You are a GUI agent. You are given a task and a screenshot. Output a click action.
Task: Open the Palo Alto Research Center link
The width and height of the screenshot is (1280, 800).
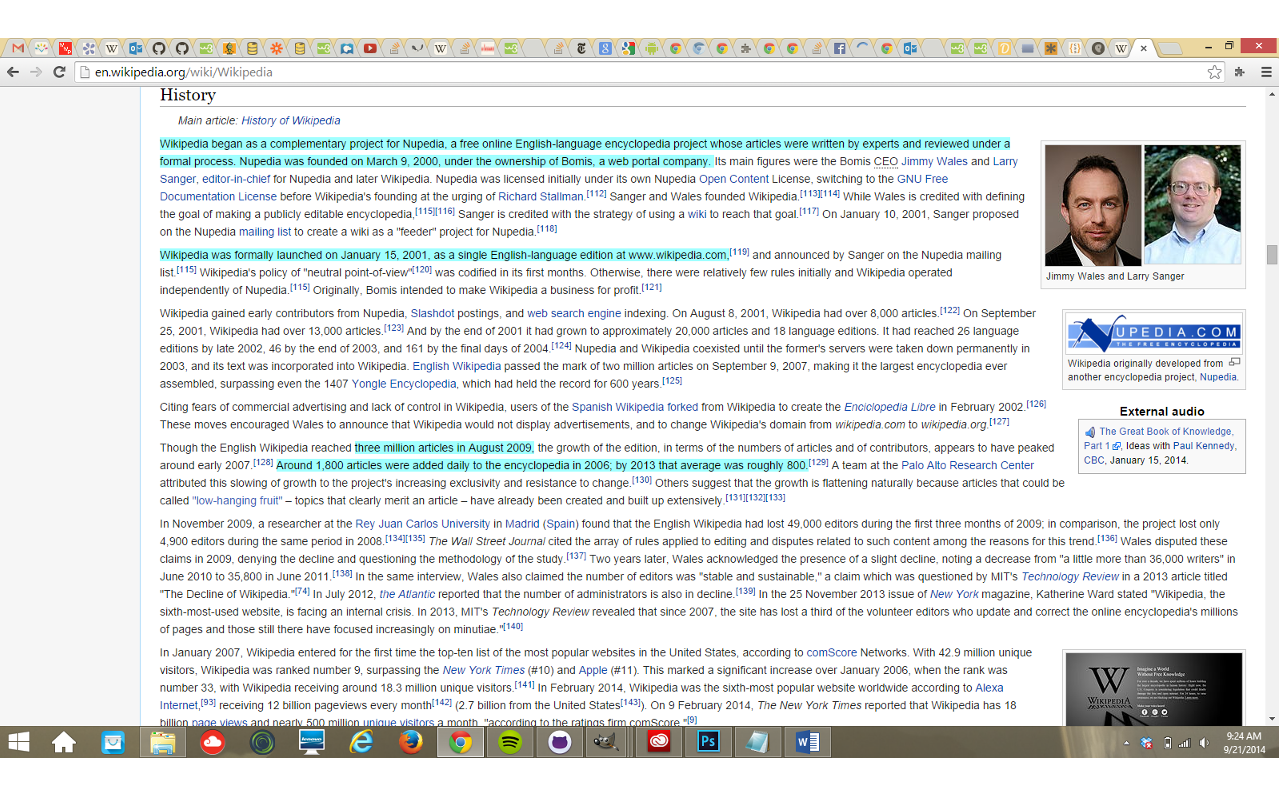[968, 465]
